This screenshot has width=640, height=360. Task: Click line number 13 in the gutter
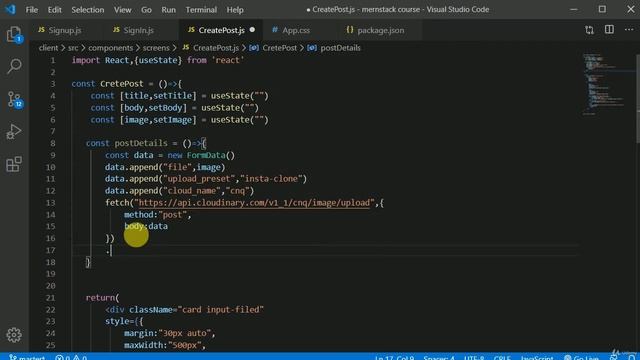50,203
